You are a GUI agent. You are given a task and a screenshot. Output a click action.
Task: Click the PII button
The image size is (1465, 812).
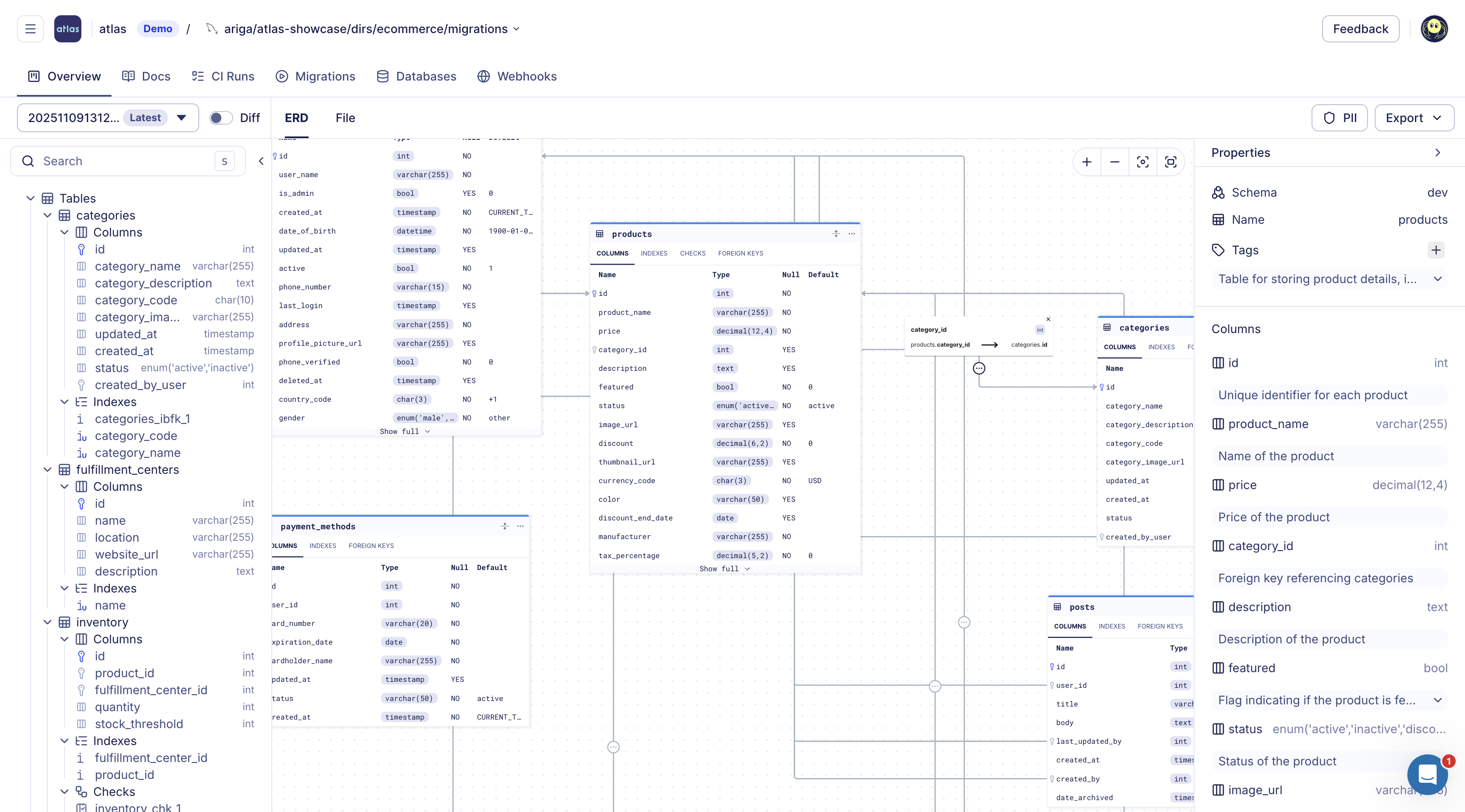(x=1340, y=118)
